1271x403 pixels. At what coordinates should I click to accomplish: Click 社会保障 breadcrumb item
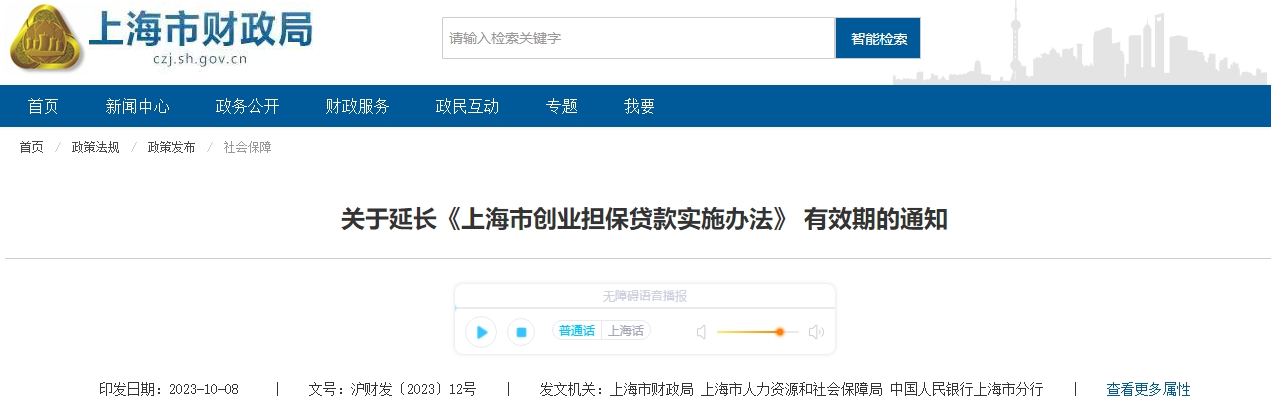(247, 148)
